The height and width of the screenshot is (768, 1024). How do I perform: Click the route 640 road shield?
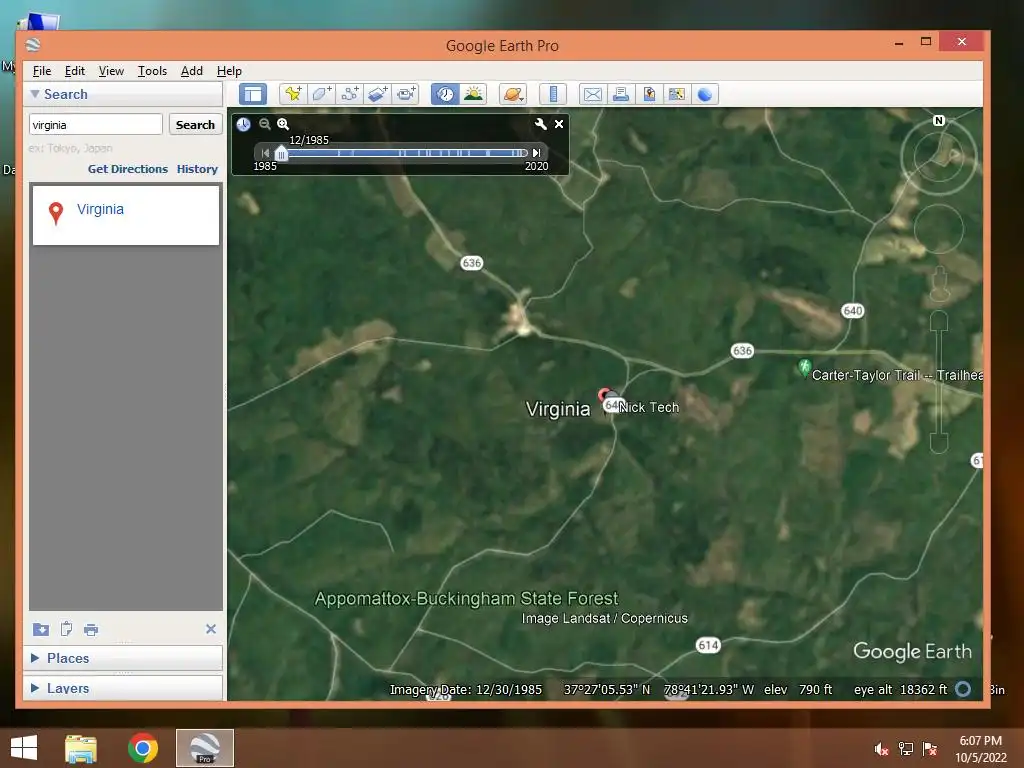[852, 310]
